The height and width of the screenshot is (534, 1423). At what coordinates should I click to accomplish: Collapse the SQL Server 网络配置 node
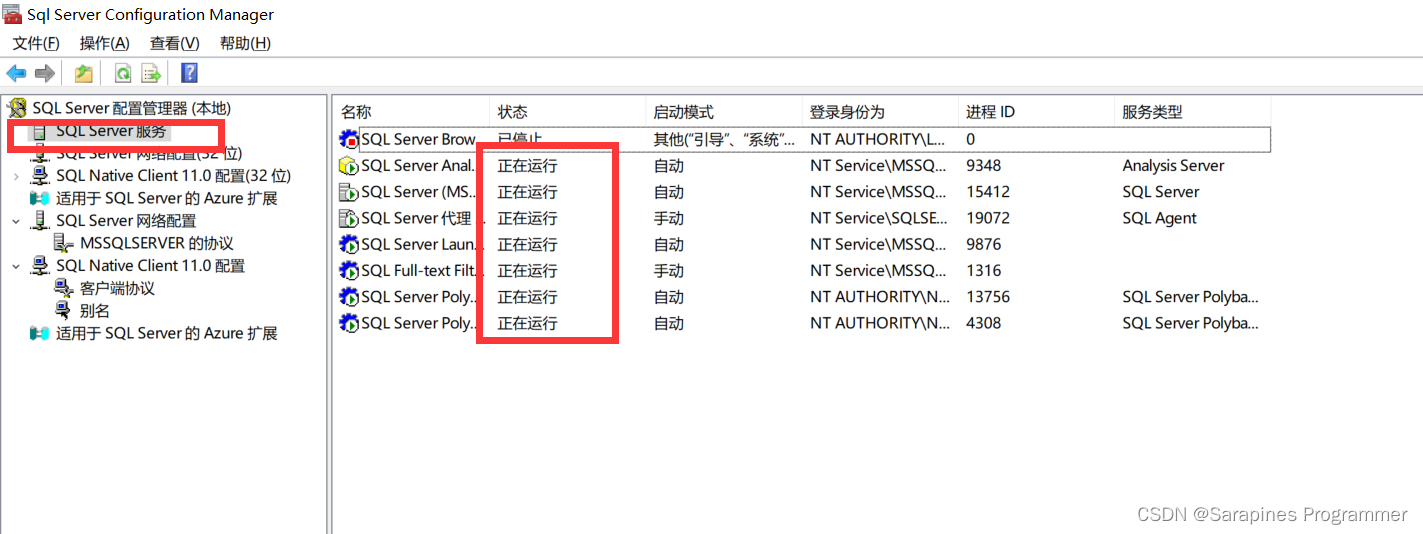pos(16,221)
